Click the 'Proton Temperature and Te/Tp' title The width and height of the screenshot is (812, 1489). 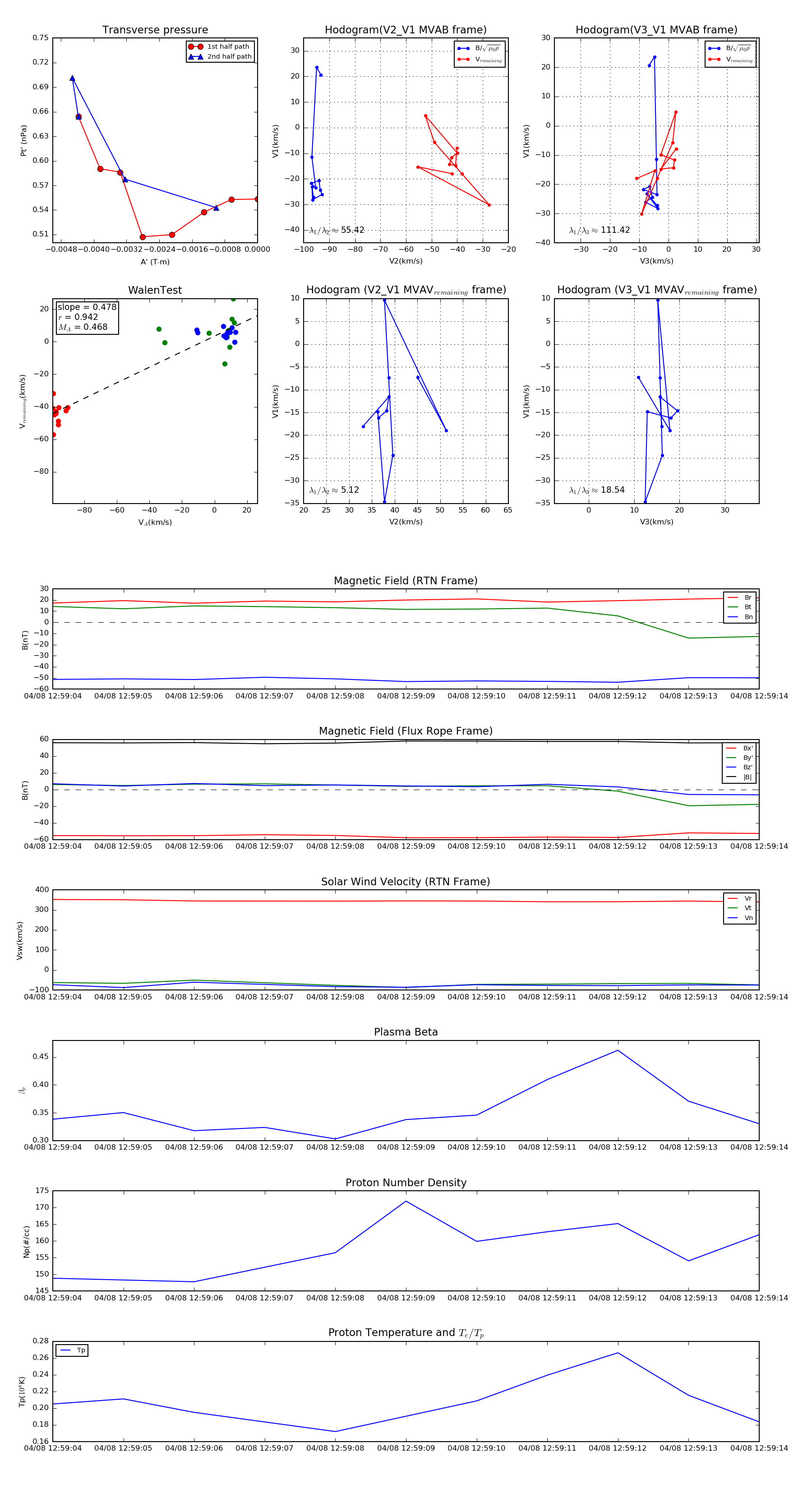pyautogui.click(x=406, y=1333)
